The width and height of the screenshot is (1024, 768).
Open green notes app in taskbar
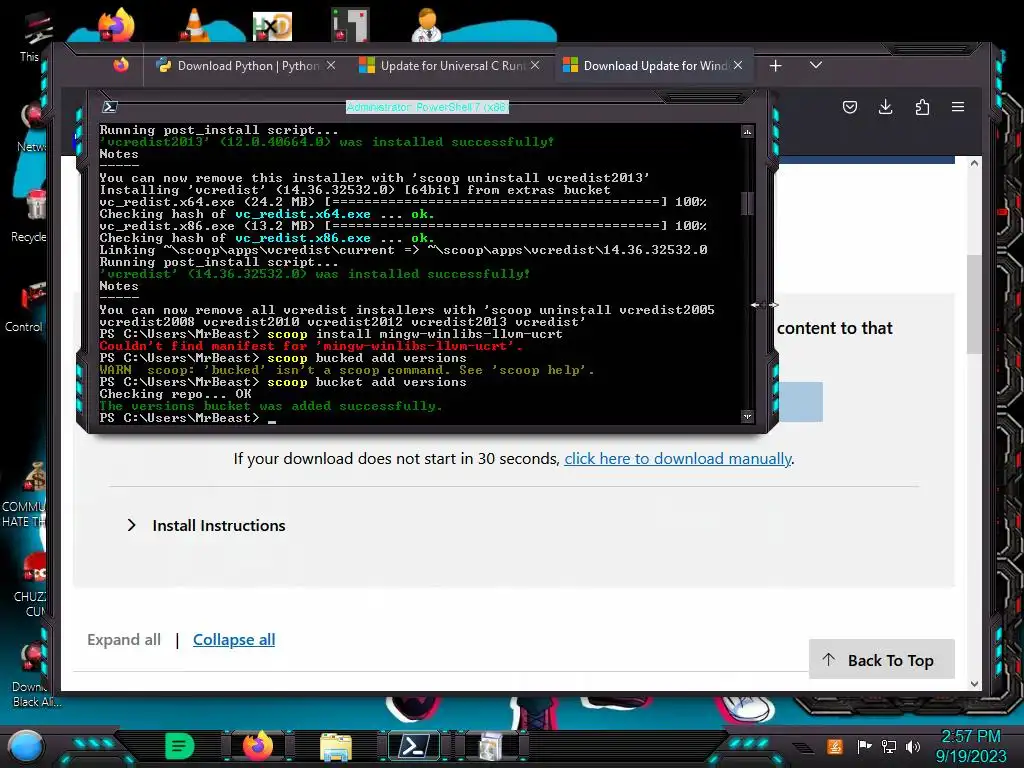pos(180,746)
